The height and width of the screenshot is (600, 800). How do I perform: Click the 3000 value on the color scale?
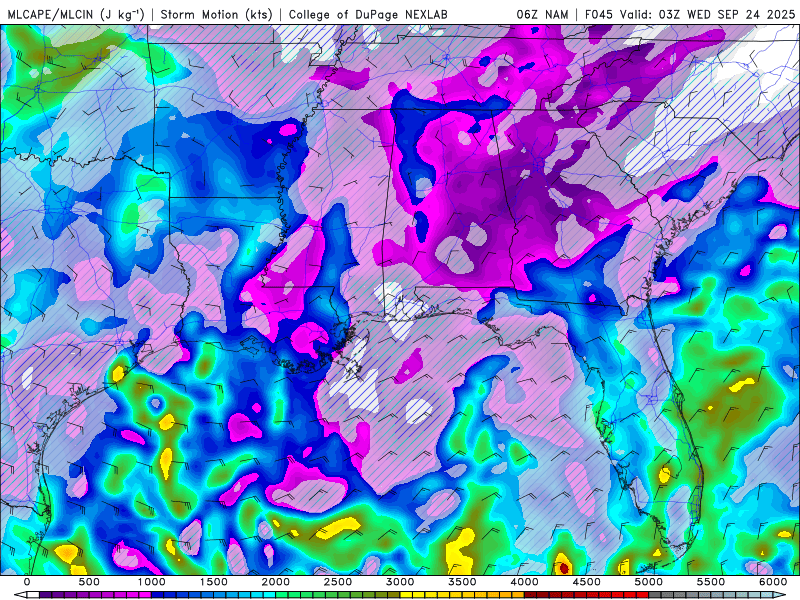pos(400,582)
